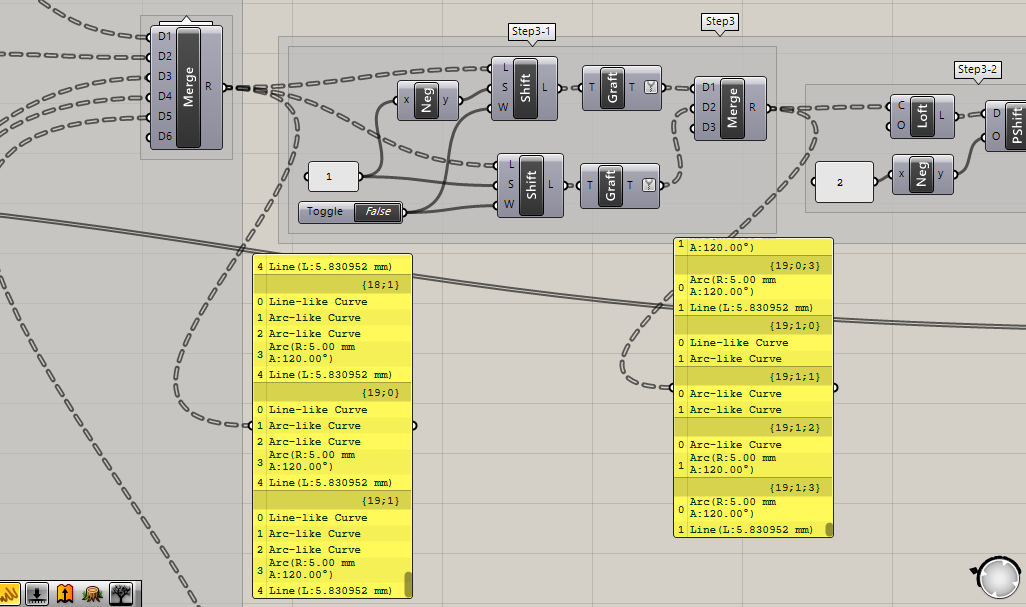Screen dimensions: 1026x607
Task: Click the filter icon on the lower Graft
Action: click(x=651, y=184)
